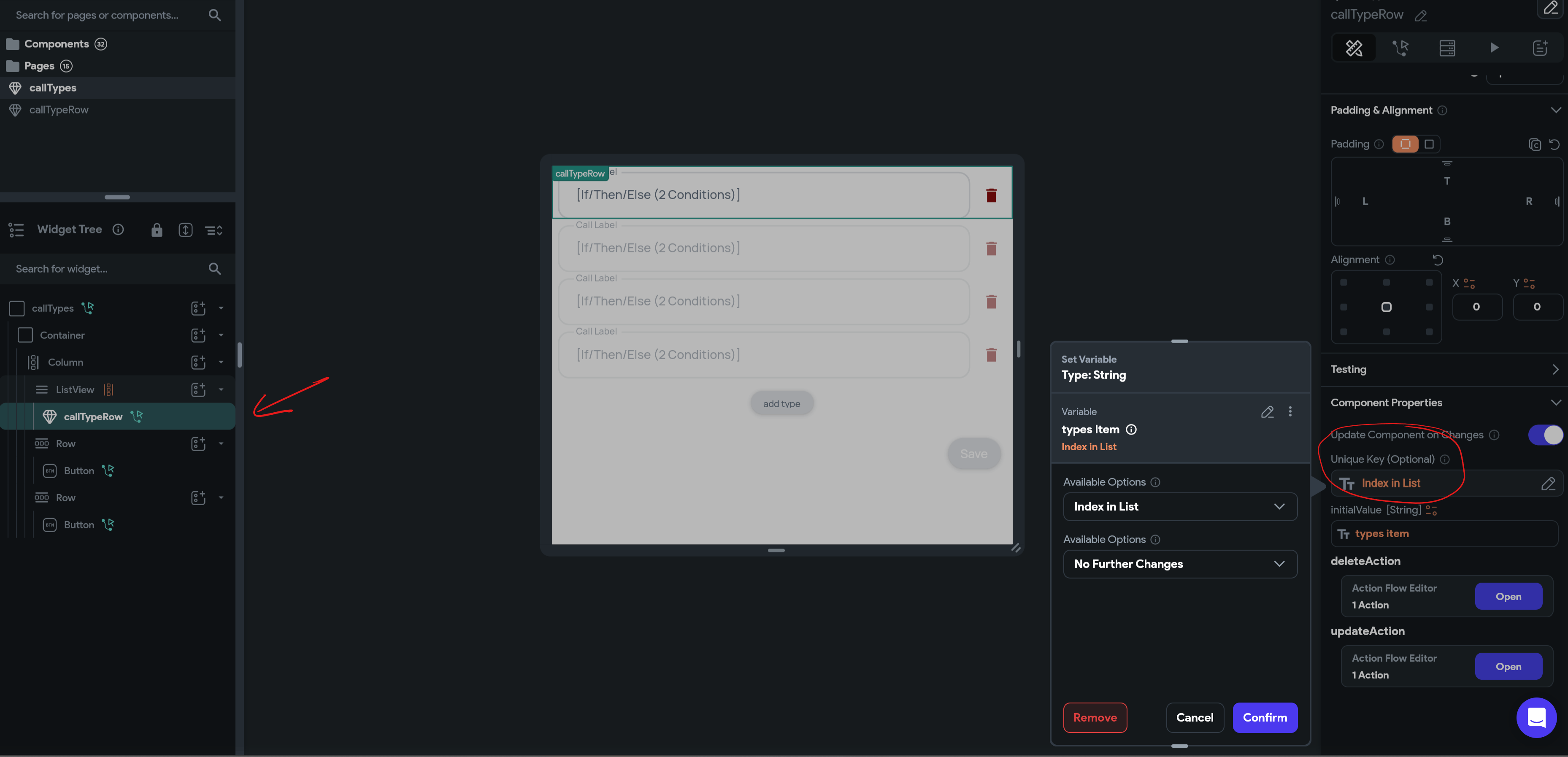The image size is (1568, 757).
Task: Click the edit pencil next to Variable
Action: click(1267, 412)
